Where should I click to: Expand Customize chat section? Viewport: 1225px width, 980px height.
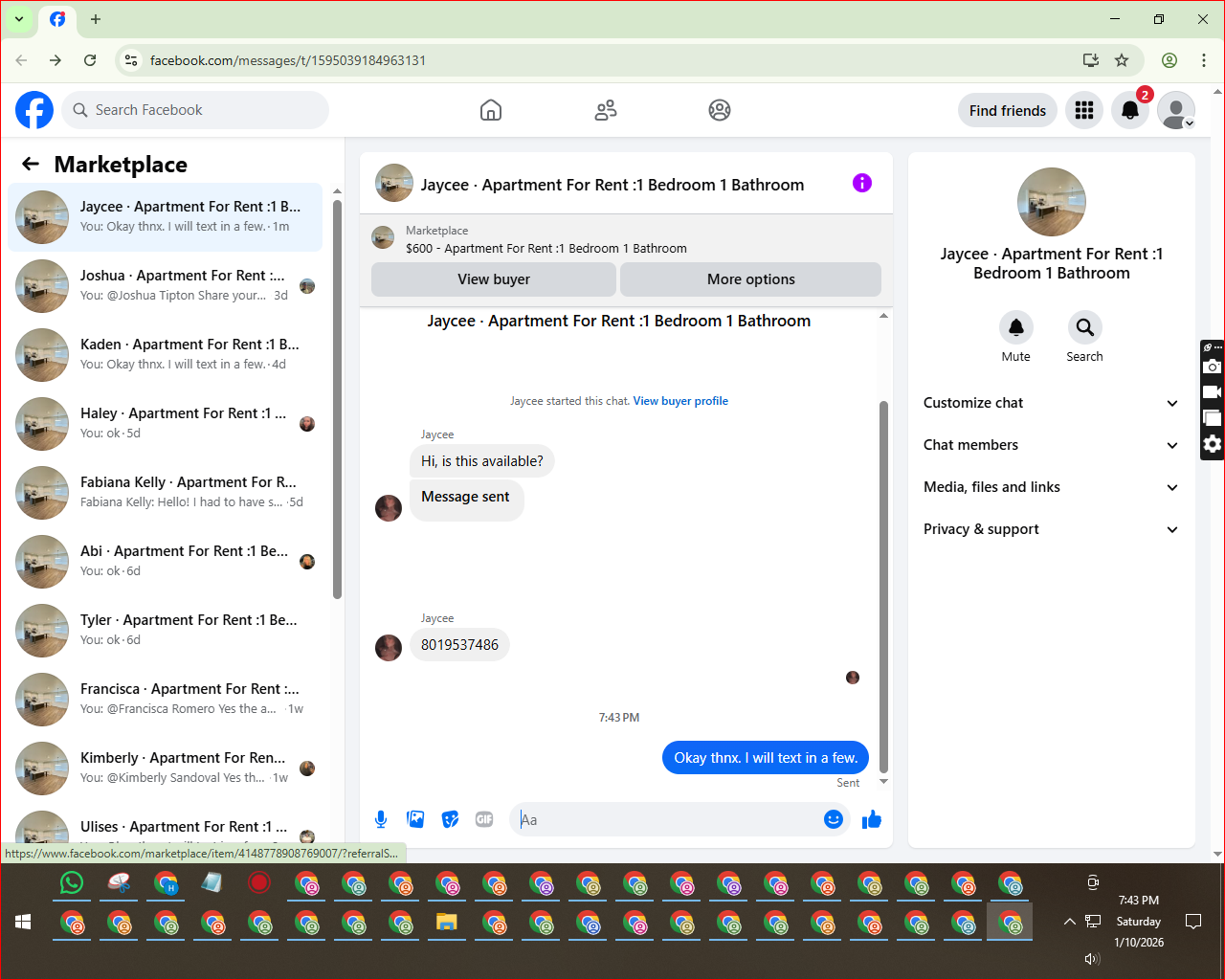(x=1052, y=403)
